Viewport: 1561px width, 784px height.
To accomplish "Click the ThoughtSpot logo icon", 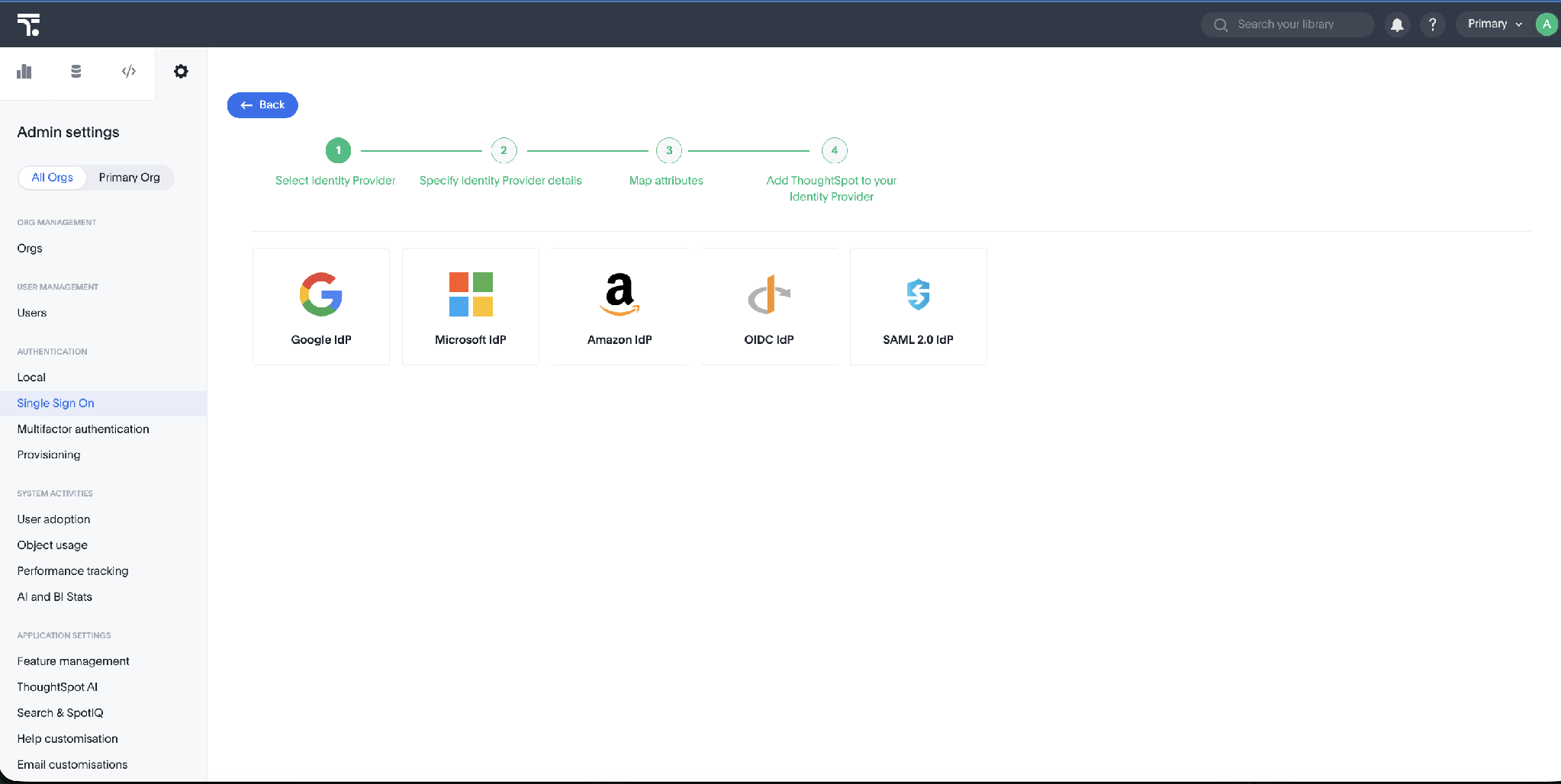I will pyautogui.click(x=28, y=24).
